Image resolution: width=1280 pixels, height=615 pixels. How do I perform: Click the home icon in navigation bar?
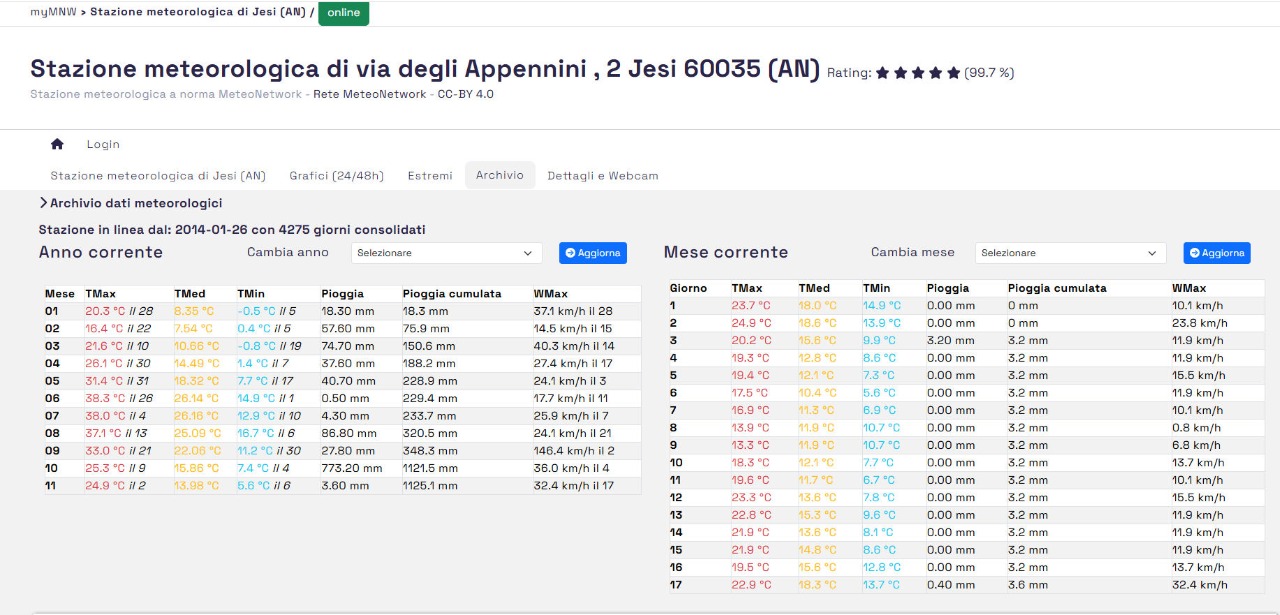pyautogui.click(x=57, y=144)
